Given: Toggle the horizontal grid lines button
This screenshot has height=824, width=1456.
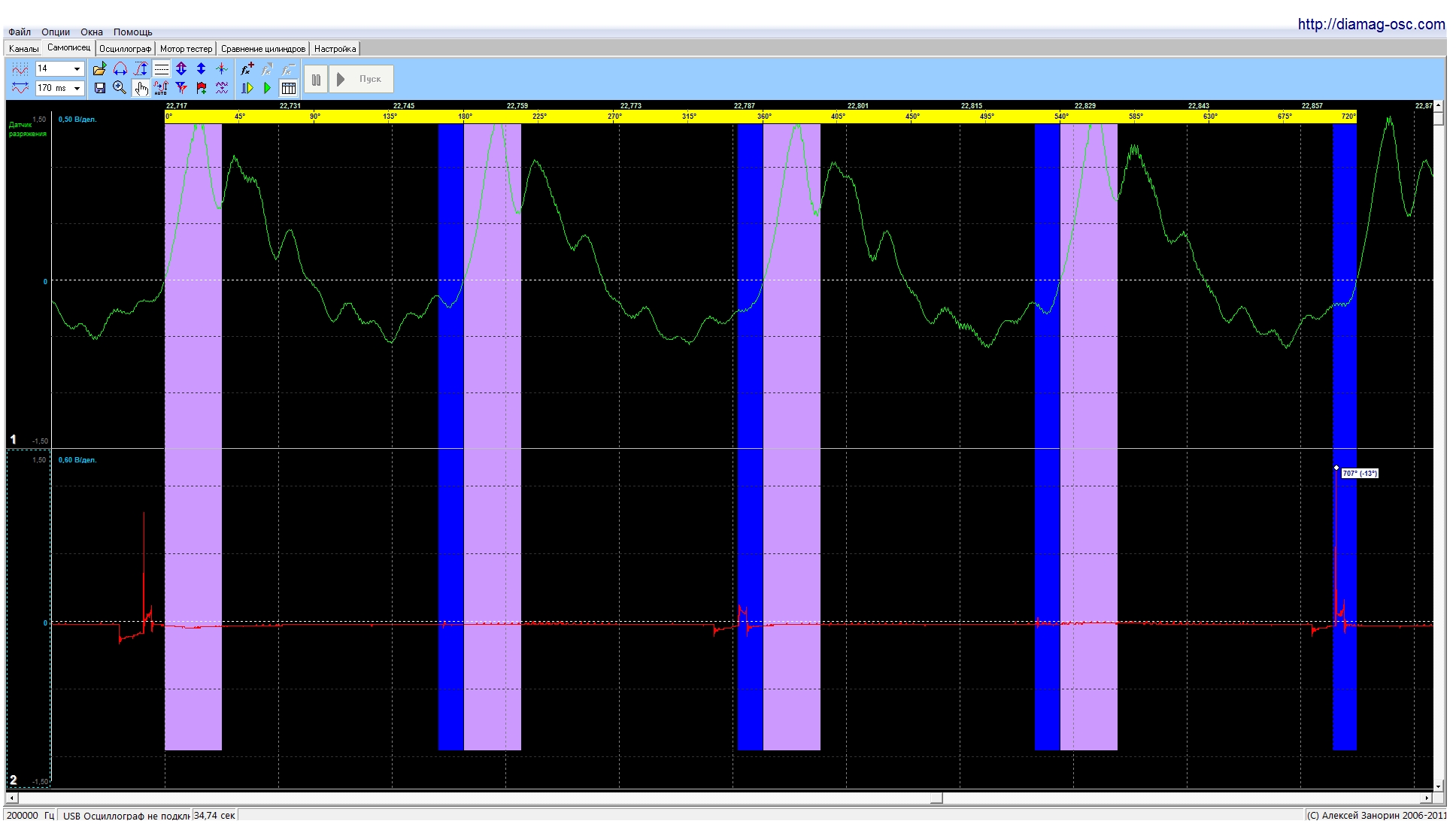Looking at the screenshot, I should point(161,69).
